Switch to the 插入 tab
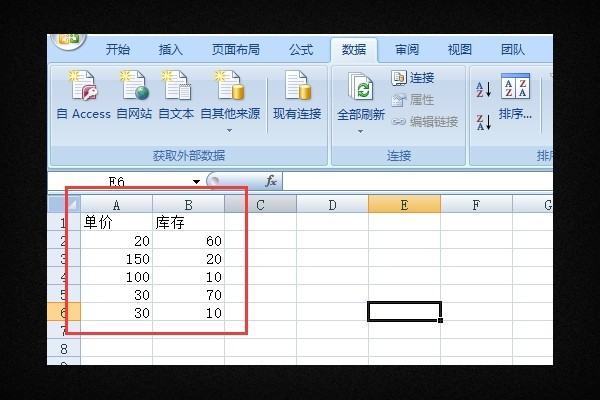The image size is (600, 400). pos(171,49)
